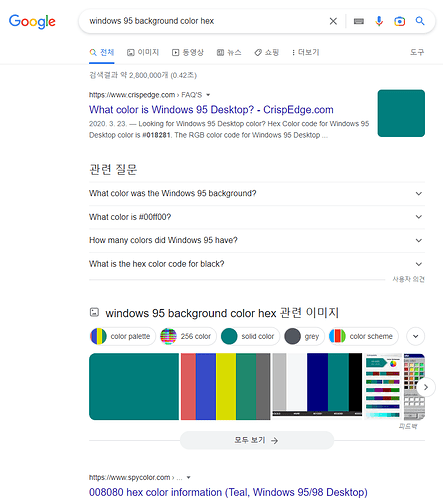This screenshot has width=443, height=500.
Task: Expand 'What color is #00ff00?' question
Action: 257,217
